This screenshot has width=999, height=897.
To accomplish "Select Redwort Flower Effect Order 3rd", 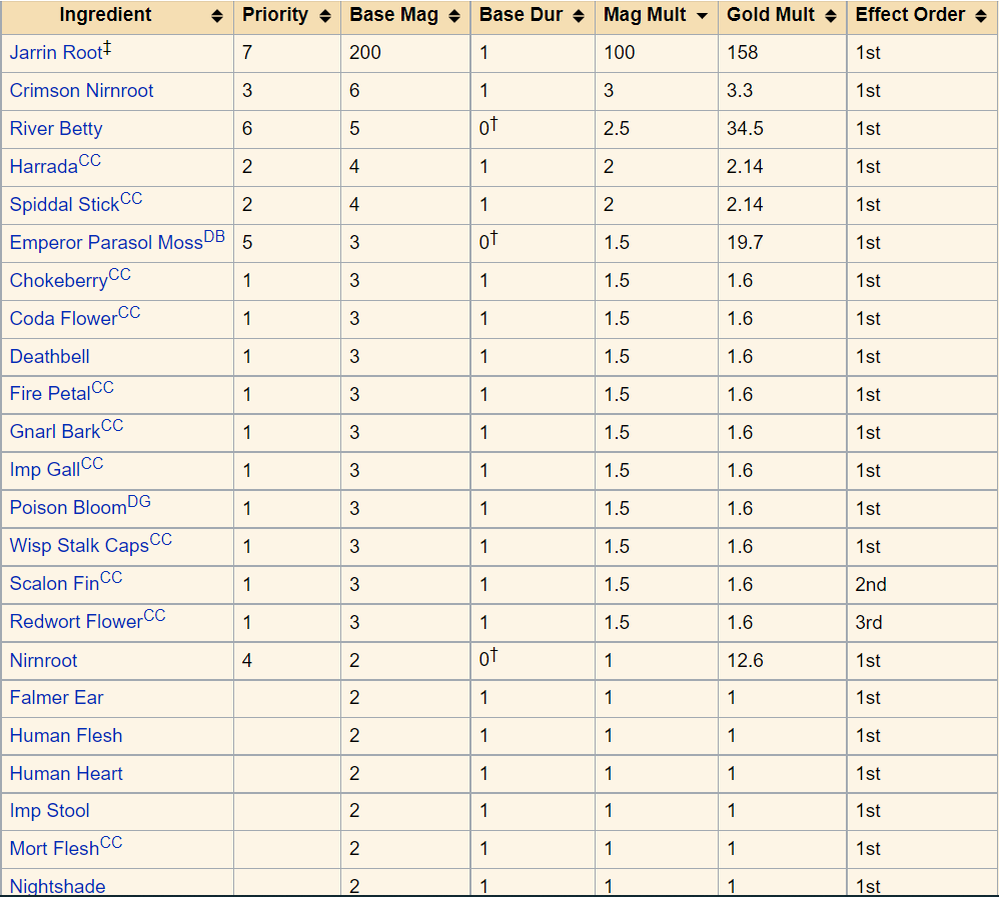I will (868, 622).
